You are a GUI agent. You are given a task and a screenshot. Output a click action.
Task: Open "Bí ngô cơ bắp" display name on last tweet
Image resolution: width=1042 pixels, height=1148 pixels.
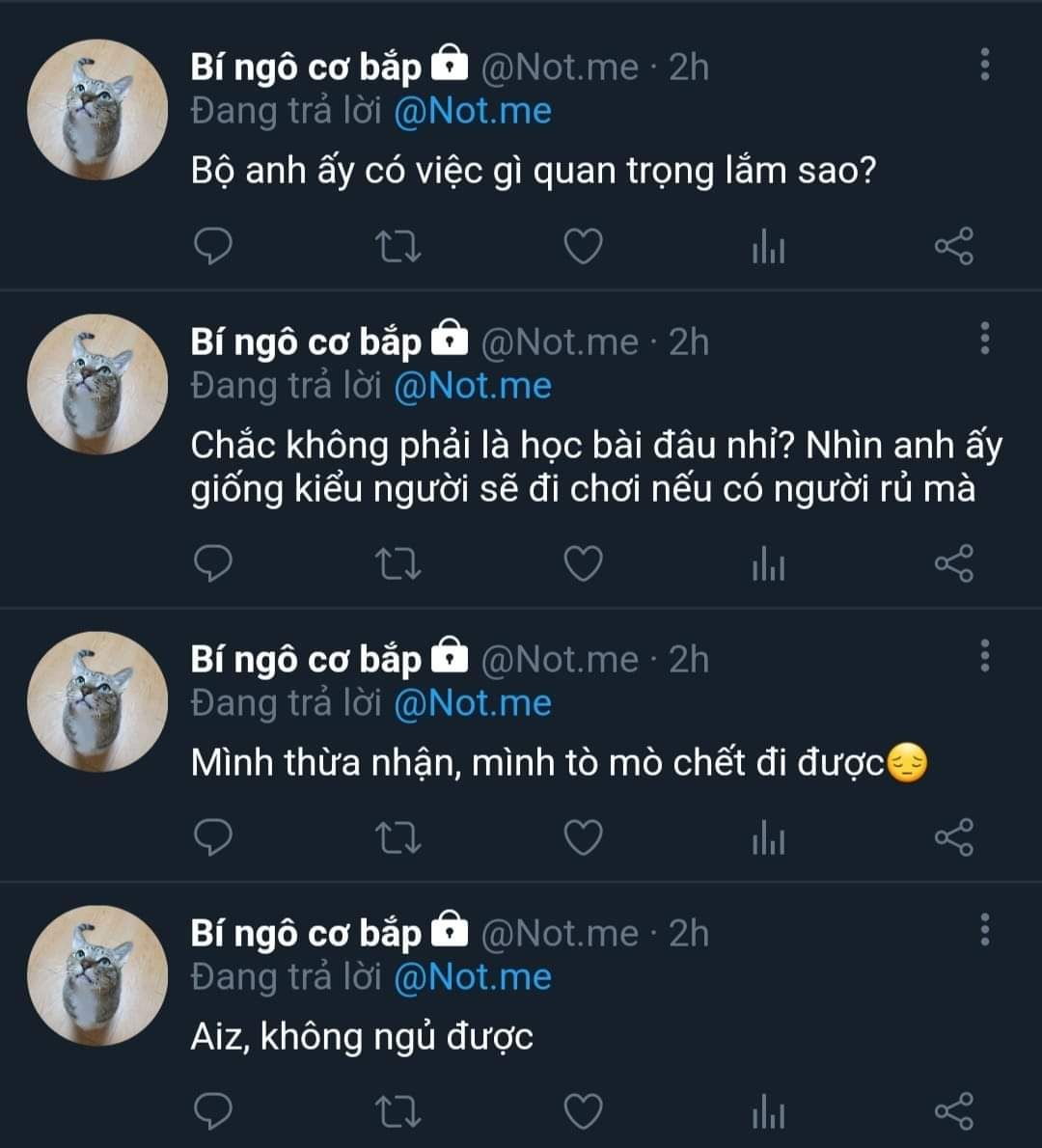click(306, 933)
